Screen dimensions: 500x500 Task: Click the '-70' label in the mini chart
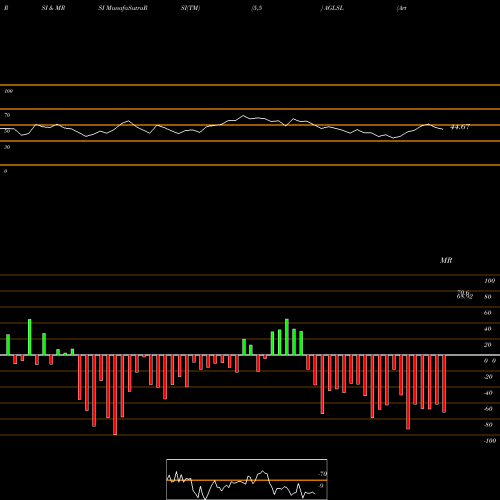tap(323, 474)
